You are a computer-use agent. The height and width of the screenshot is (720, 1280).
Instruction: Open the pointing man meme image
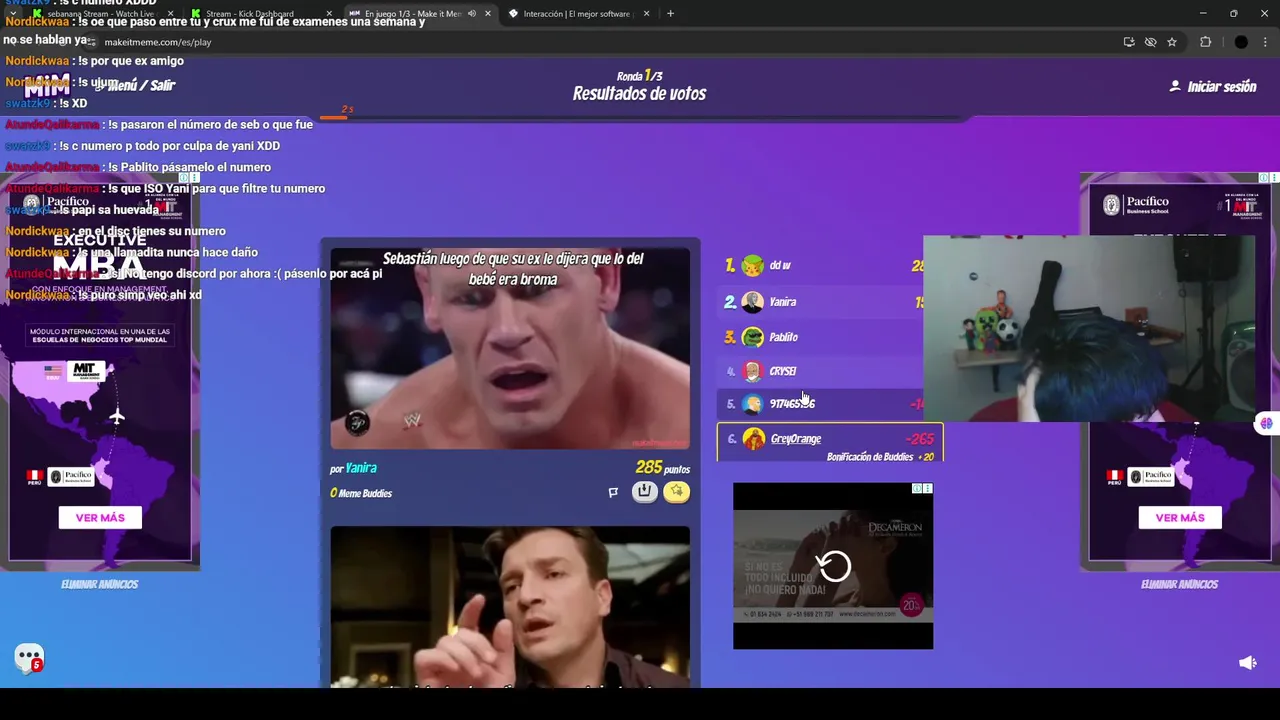tap(510, 606)
